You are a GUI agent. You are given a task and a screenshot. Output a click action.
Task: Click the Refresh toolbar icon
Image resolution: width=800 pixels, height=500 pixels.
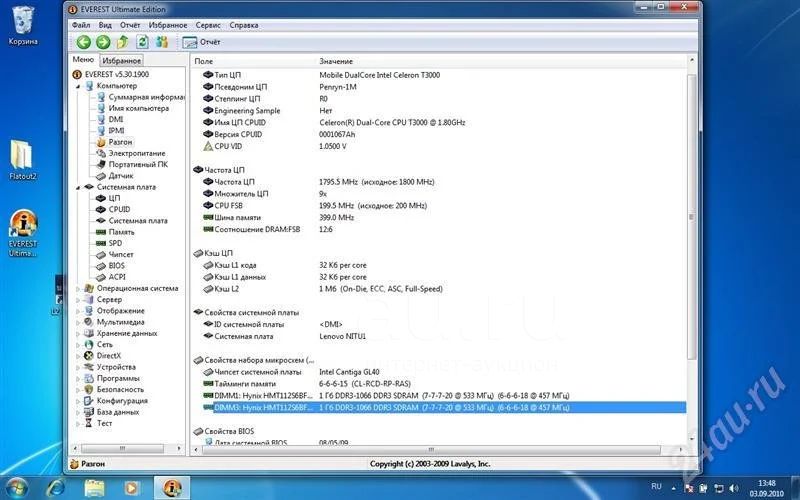[142, 42]
